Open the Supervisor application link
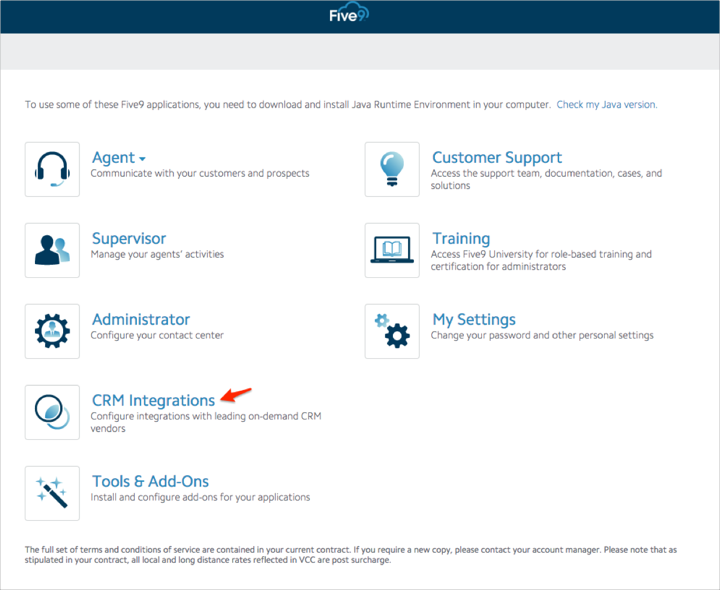 point(129,239)
